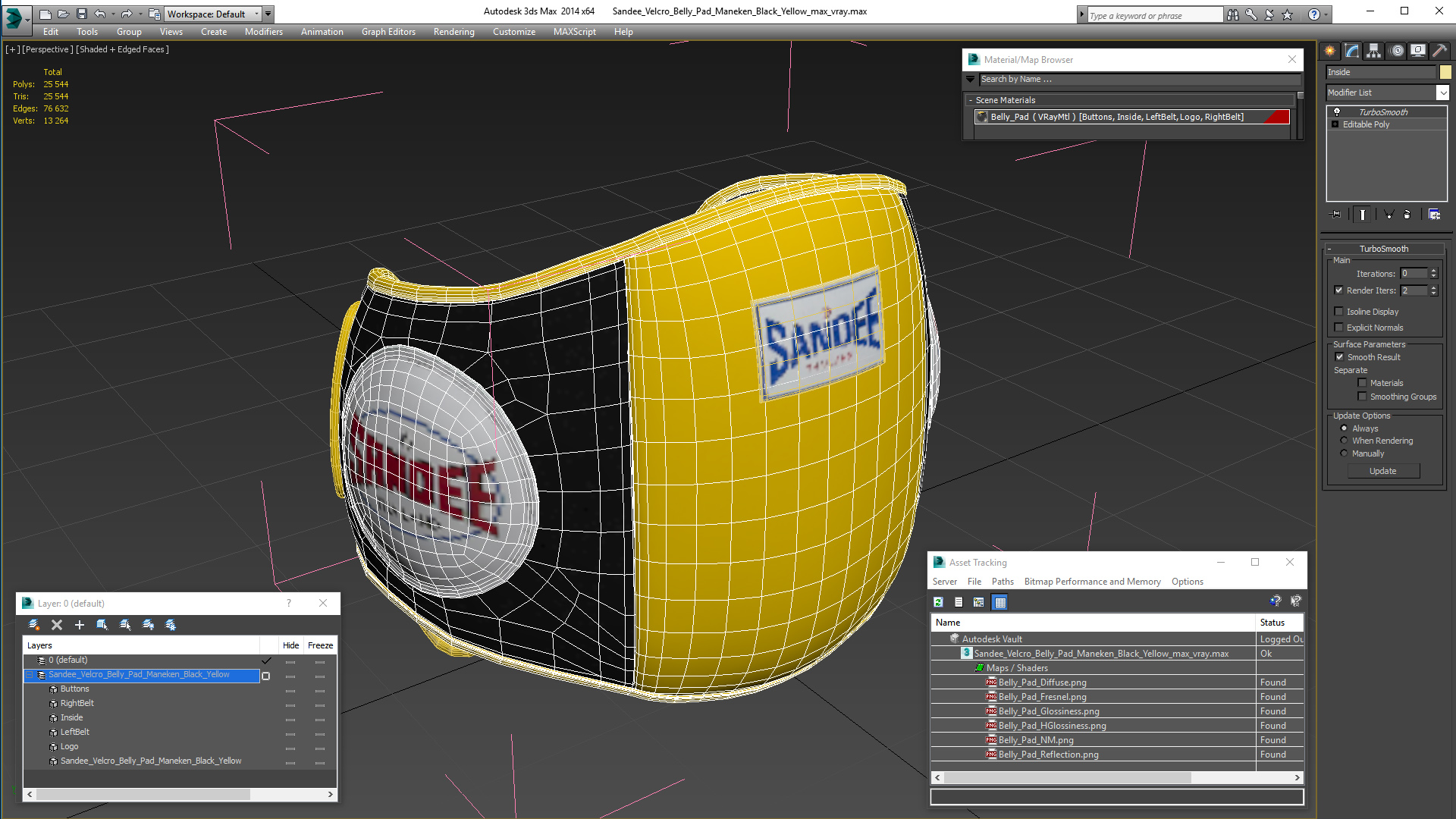Open the MAXScript menu
The height and width of the screenshot is (819, 1456).
(574, 32)
